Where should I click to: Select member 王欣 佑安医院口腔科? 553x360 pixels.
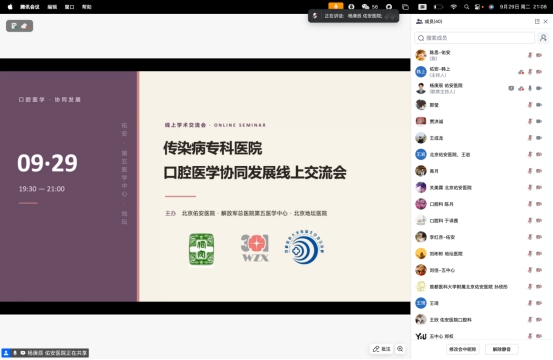point(482,320)
